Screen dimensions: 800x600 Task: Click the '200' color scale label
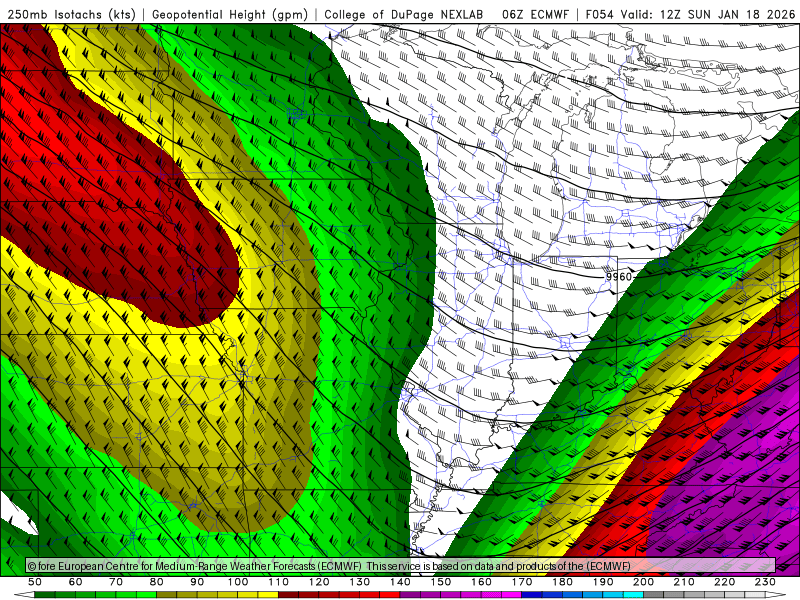tap(644, 582)
